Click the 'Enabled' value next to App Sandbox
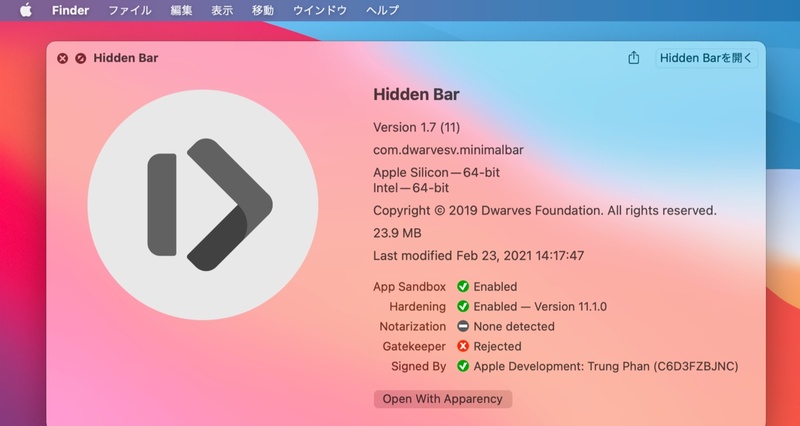Screen dimensions: 800x426 click(495, 287)
